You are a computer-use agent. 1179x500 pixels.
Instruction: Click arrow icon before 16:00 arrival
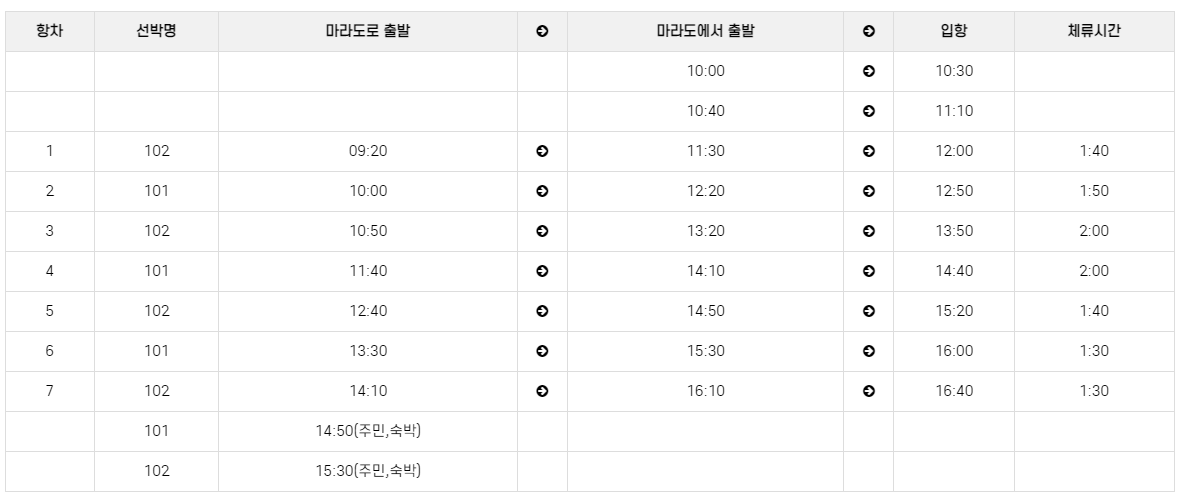(x=868, y=351)
